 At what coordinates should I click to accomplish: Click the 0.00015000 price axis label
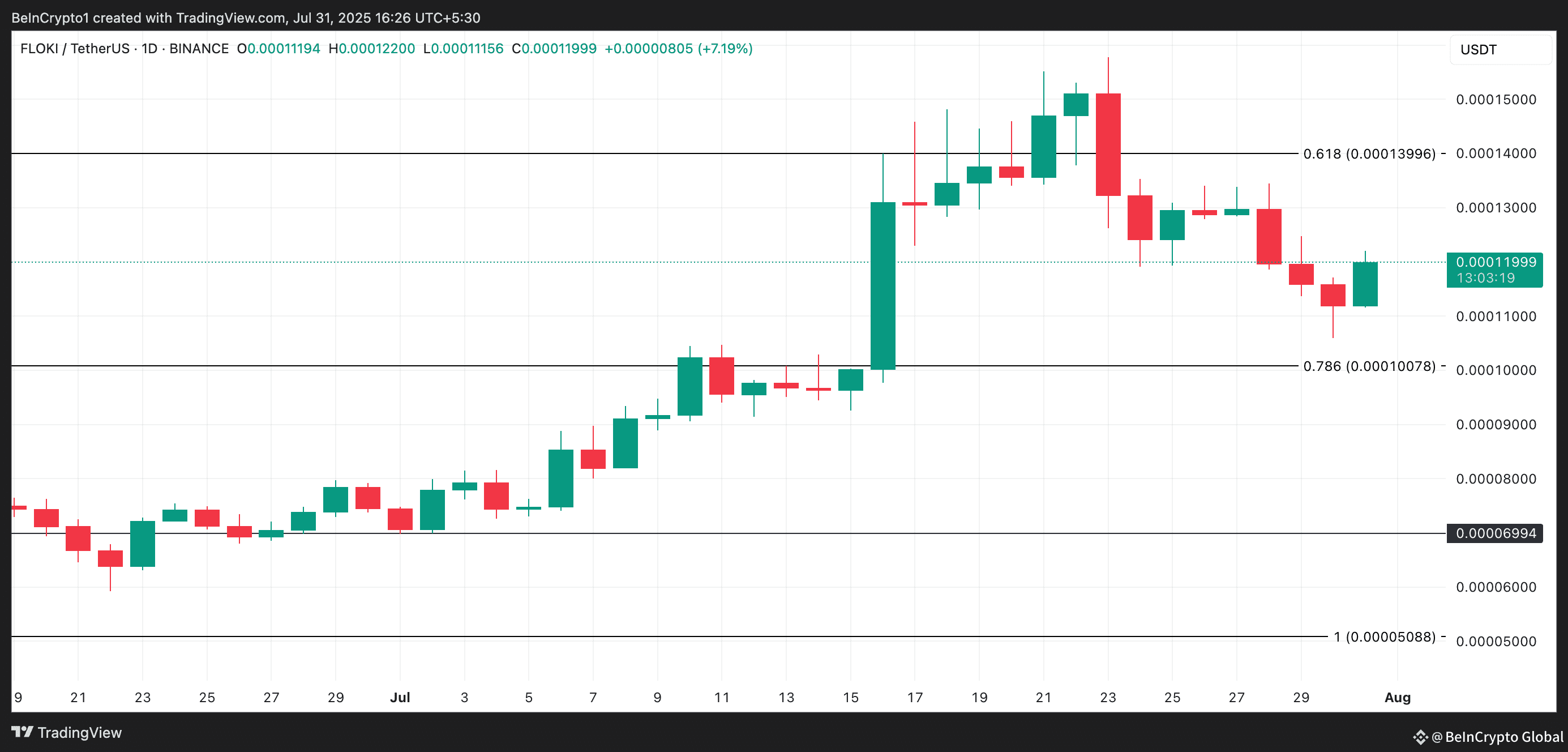(1496, 99)
